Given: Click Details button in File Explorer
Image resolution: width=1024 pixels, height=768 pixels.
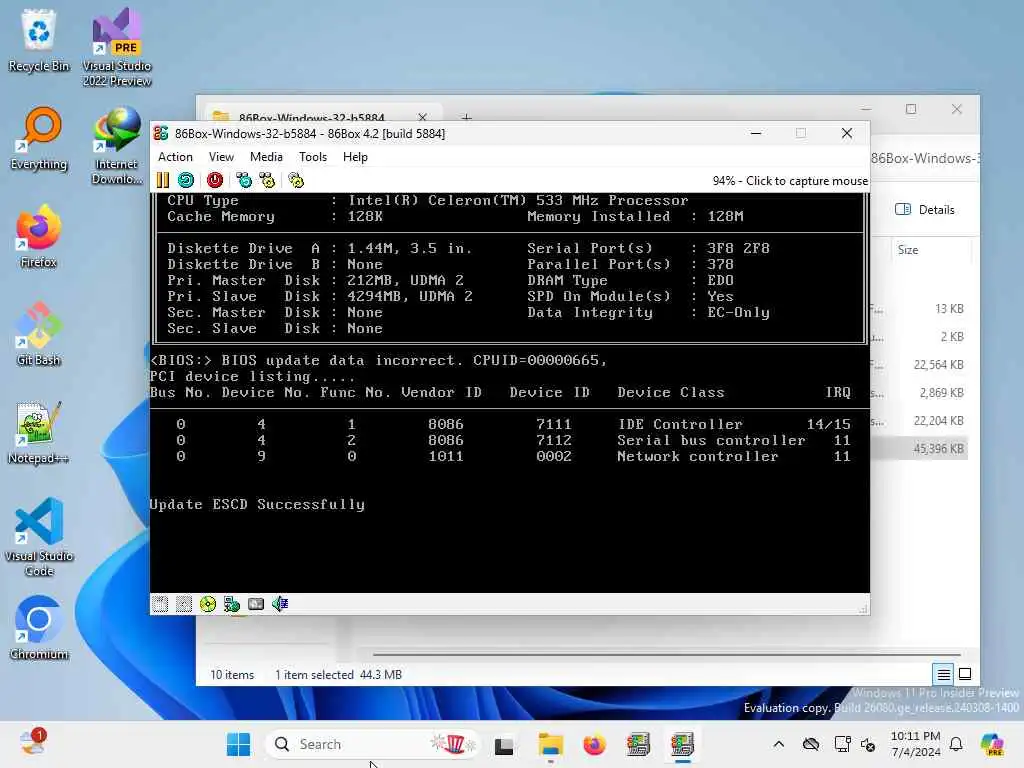Looking at the screenshot, I should point(925,210).
